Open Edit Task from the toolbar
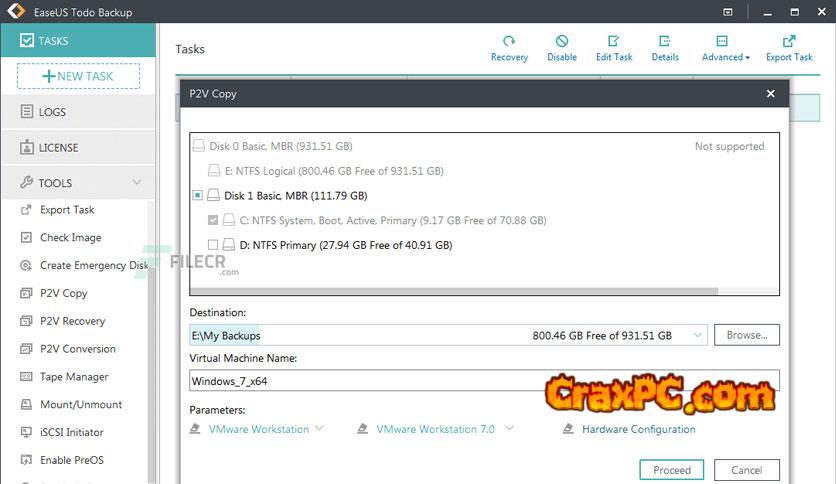This screenshot has height=484, width=836. point(614,47)
